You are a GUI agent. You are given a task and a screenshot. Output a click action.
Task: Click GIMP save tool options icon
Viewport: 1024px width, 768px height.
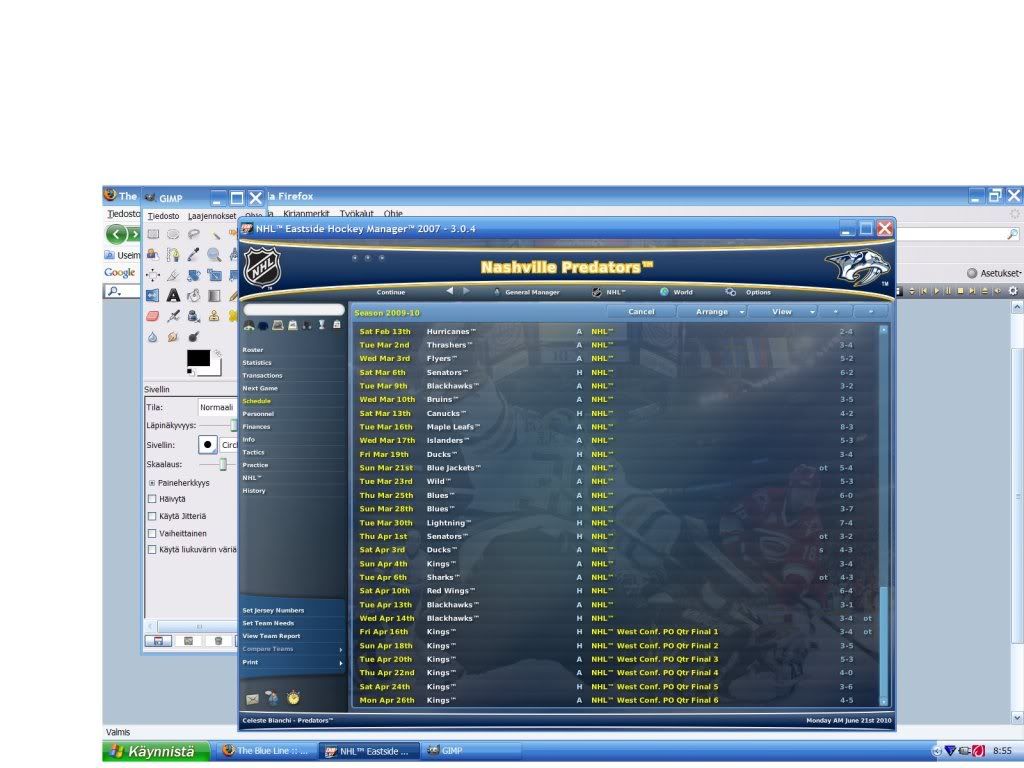coord(158,641)
